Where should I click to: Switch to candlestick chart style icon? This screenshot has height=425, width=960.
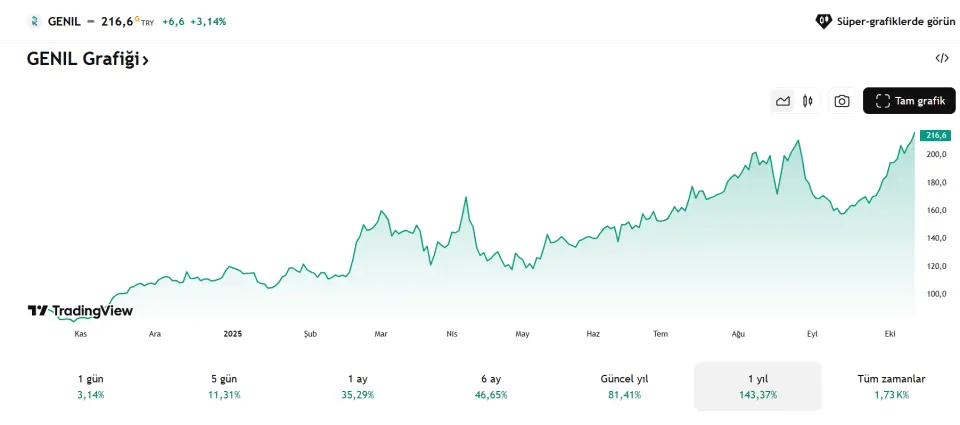coord(807,101)
